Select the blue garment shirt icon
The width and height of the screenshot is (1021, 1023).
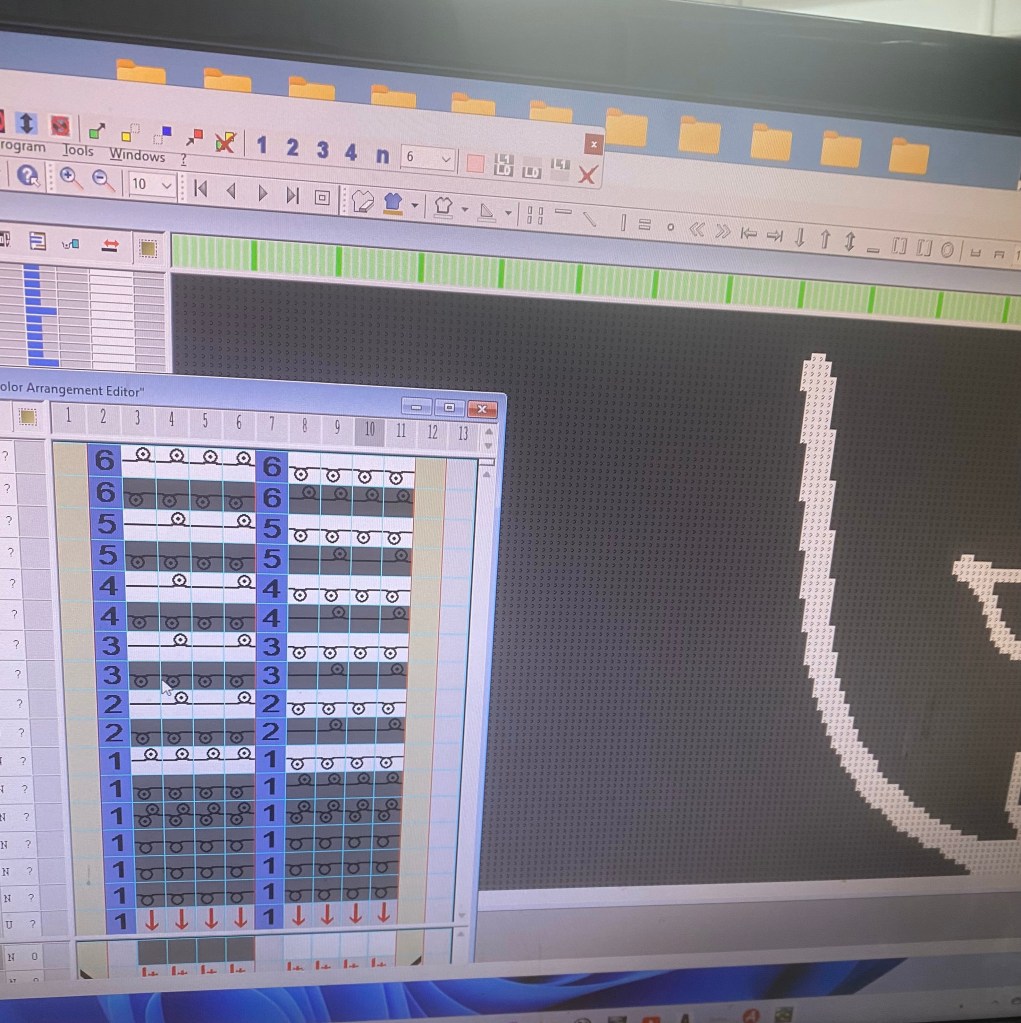click(x=393, y=202)
